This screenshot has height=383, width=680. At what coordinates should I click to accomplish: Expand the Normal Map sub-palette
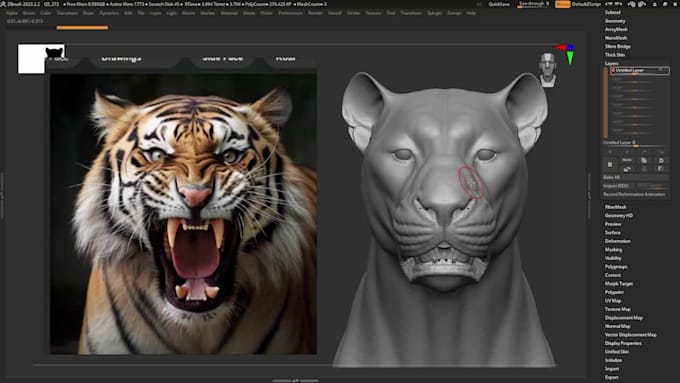[618, 326]
